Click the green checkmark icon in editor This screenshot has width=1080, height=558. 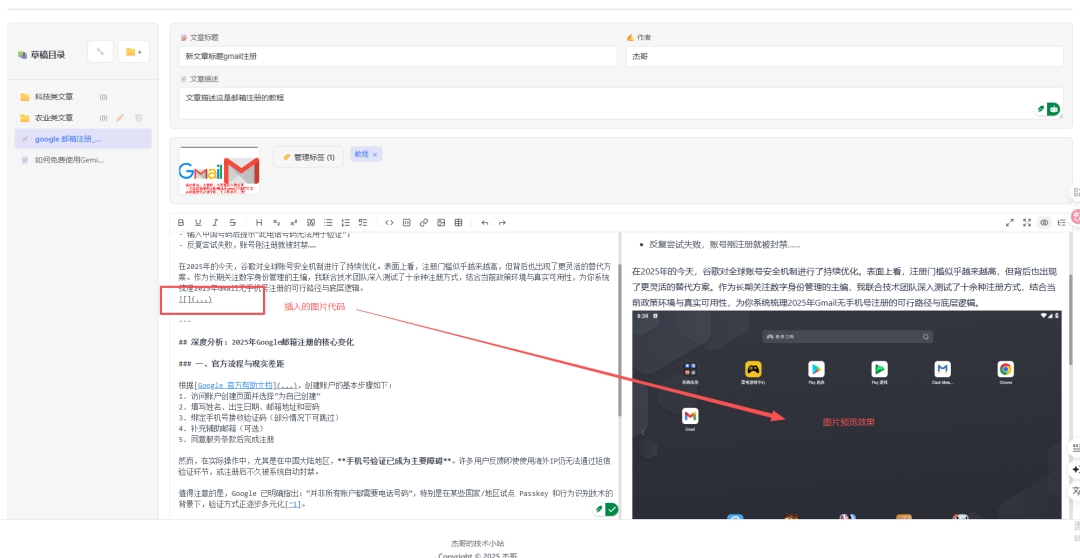pyautogui.click(x=612, y=510)
